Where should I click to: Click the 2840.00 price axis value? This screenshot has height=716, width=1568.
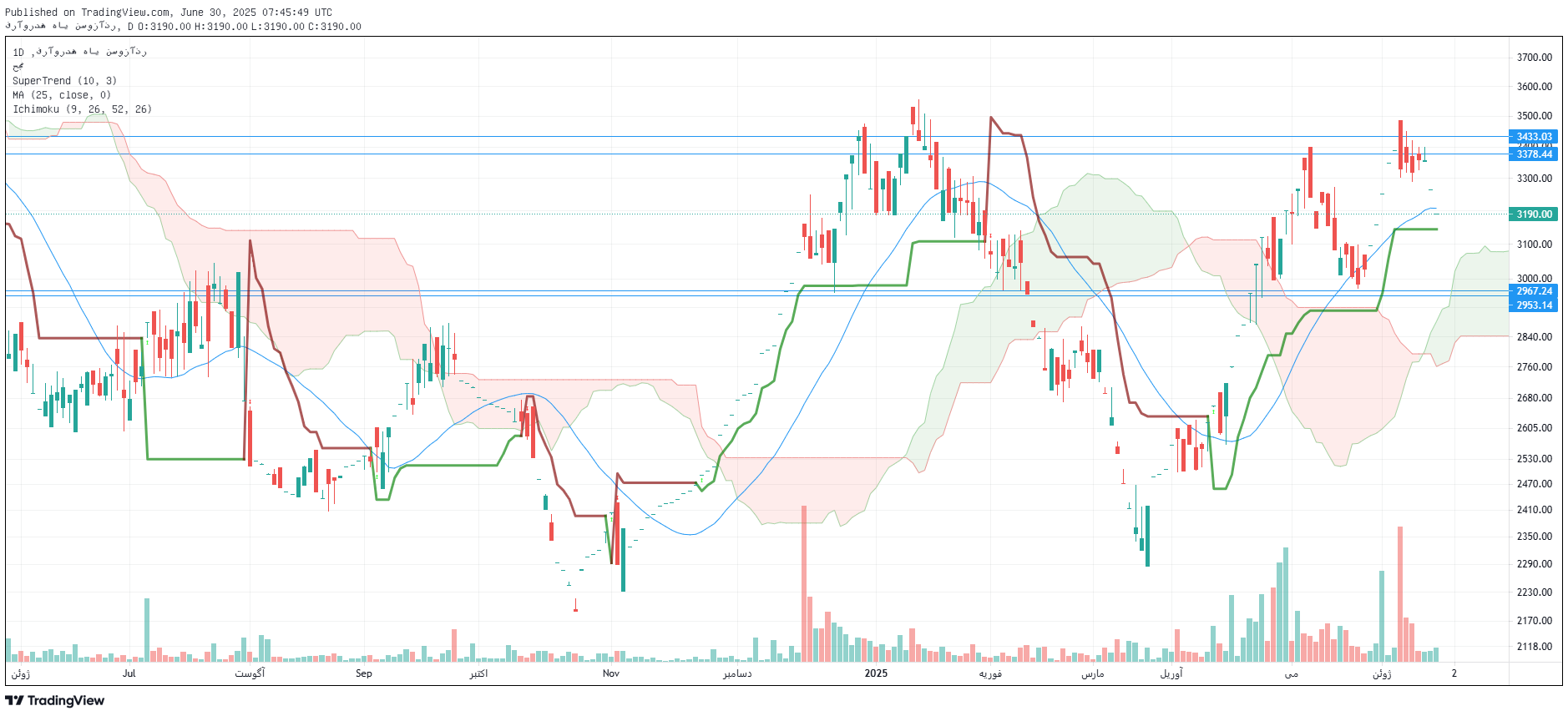point(1535,337)
